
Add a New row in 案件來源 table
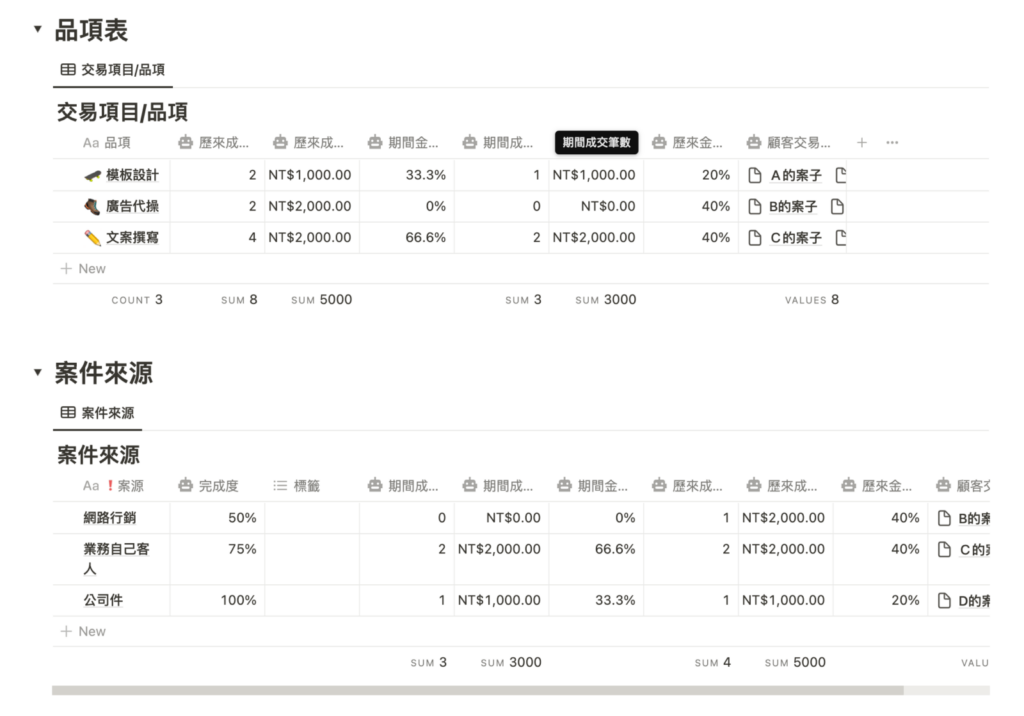click(83, 631)
